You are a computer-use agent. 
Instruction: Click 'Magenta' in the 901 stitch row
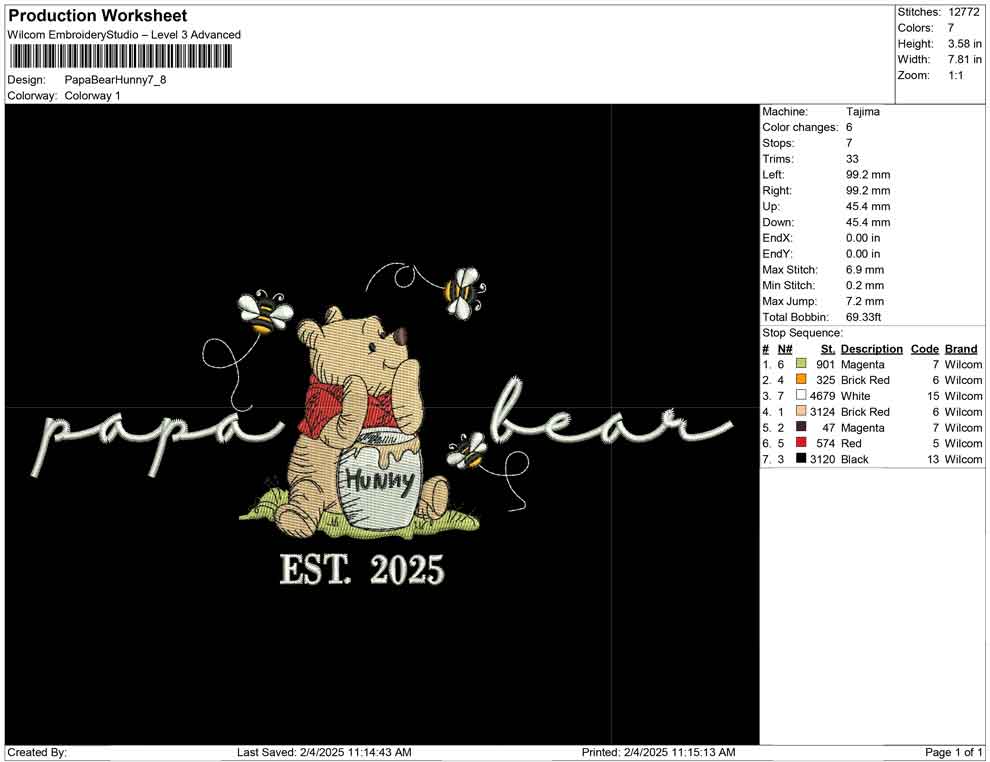tap(862, 364)
